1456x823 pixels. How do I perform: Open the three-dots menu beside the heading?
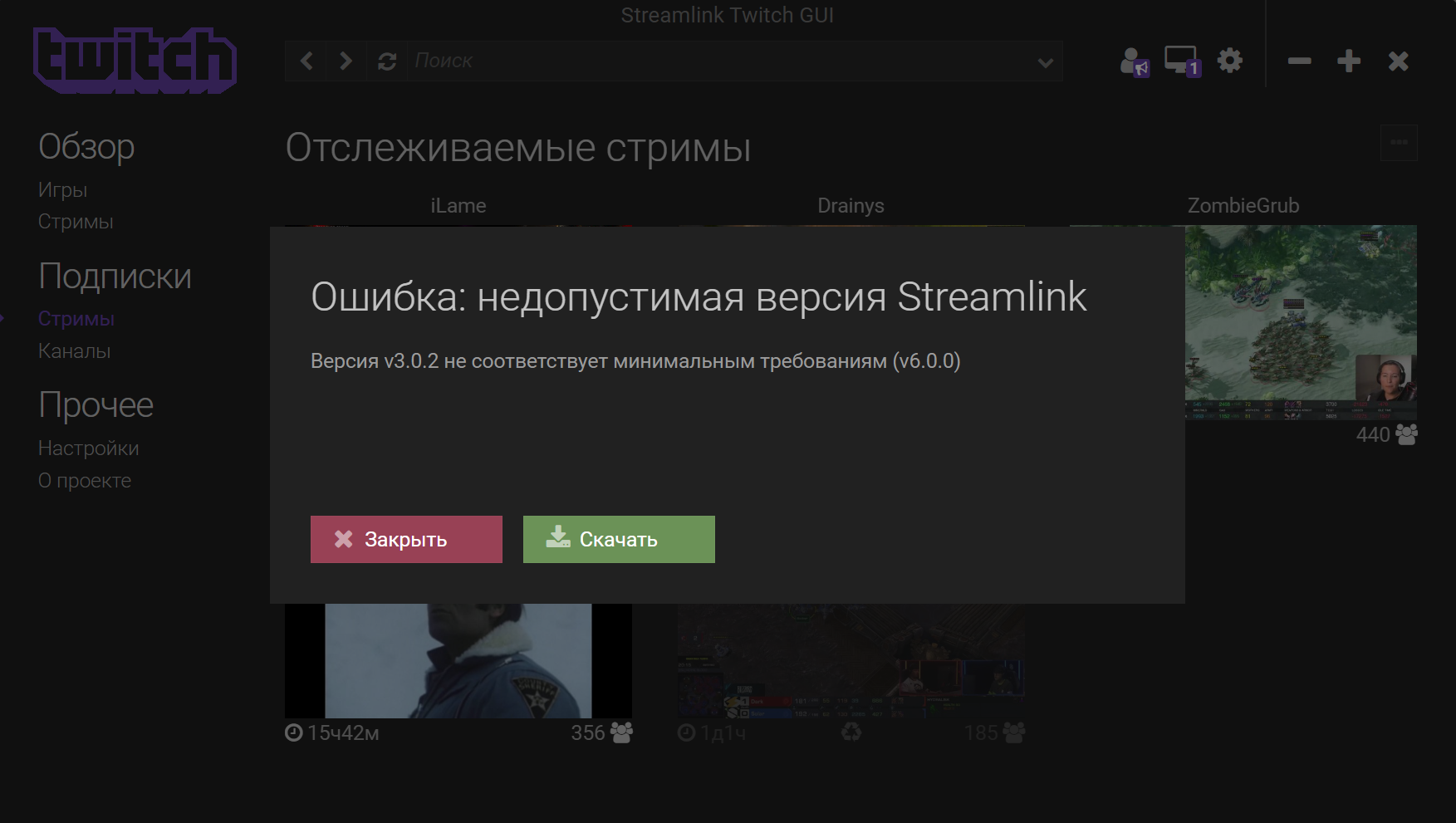[1399, 143]
